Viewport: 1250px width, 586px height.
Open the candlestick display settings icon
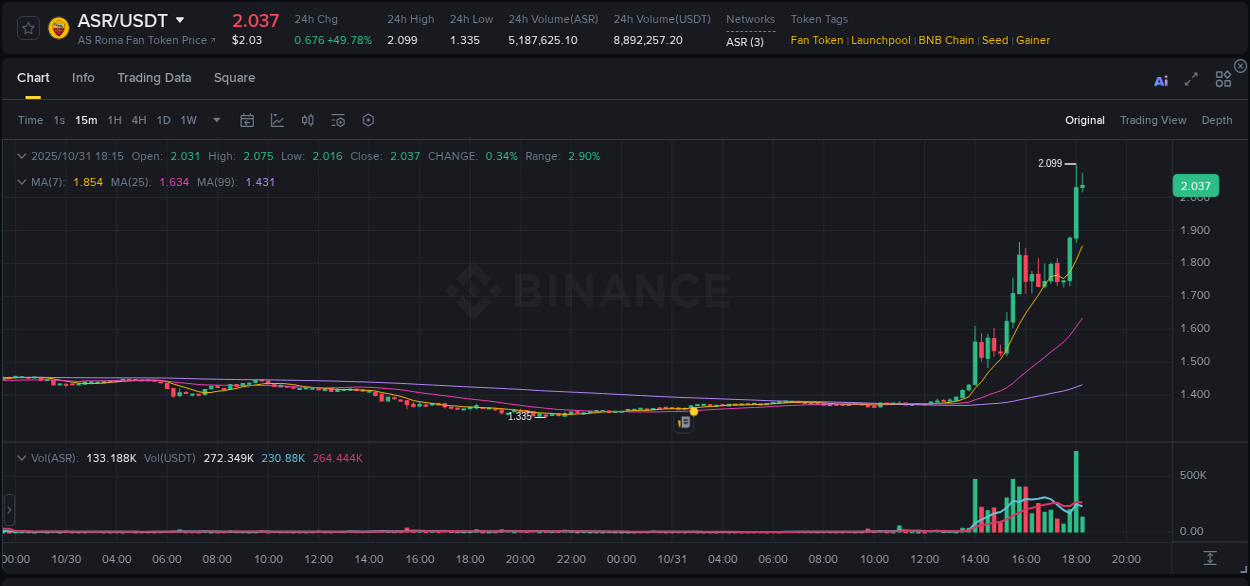pos(307,120)
